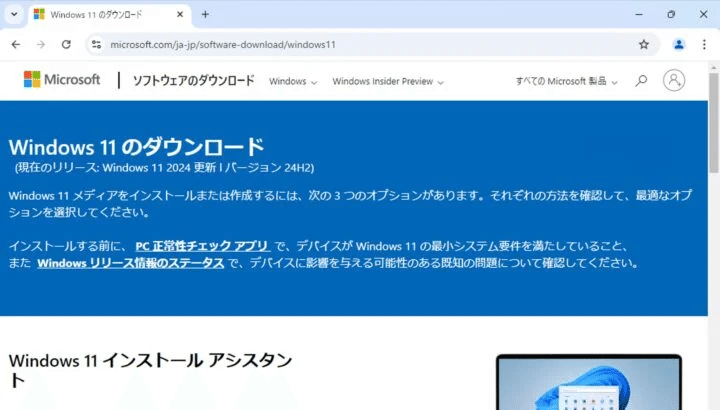Close the Windows 11 のダウンロード tab
This screenshot has width=720, height=410.
(x=180, y=15)
